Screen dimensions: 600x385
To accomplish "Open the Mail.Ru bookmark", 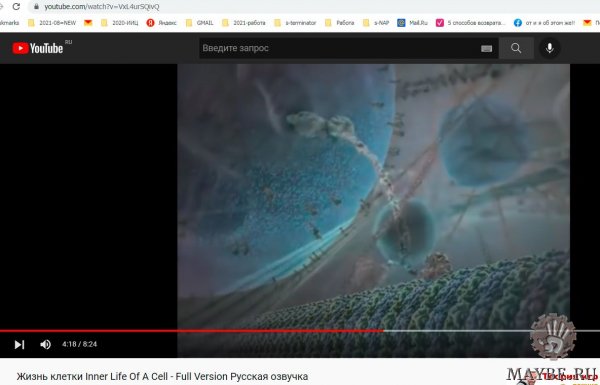I will tap(412, 23).
